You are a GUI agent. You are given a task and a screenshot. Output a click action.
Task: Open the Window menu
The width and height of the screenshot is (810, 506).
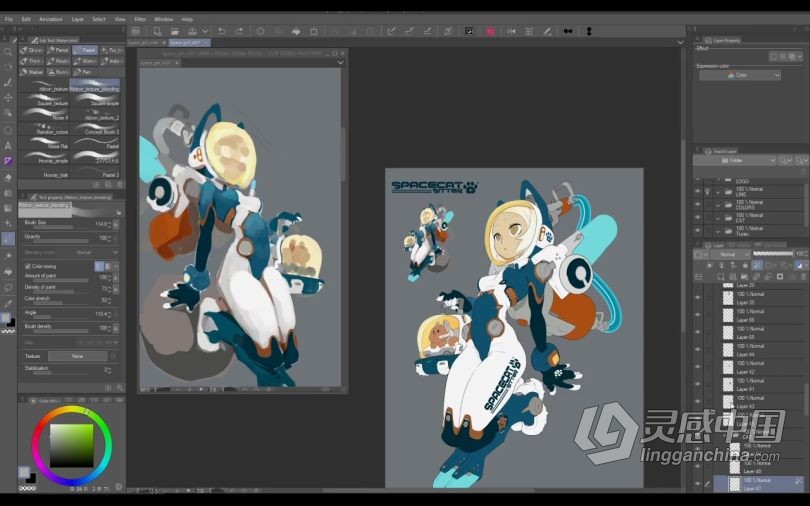pos(164,19)
